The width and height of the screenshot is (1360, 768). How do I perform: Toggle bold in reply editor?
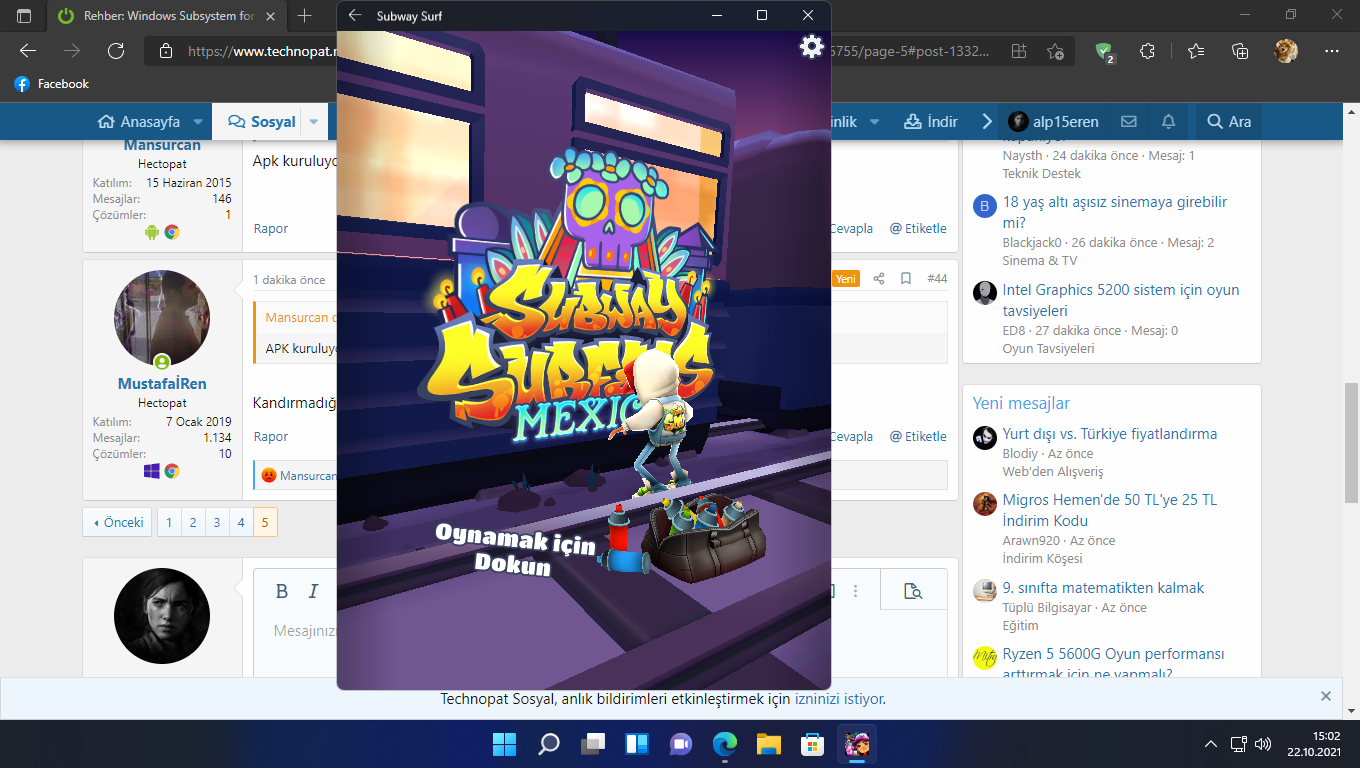282,591
